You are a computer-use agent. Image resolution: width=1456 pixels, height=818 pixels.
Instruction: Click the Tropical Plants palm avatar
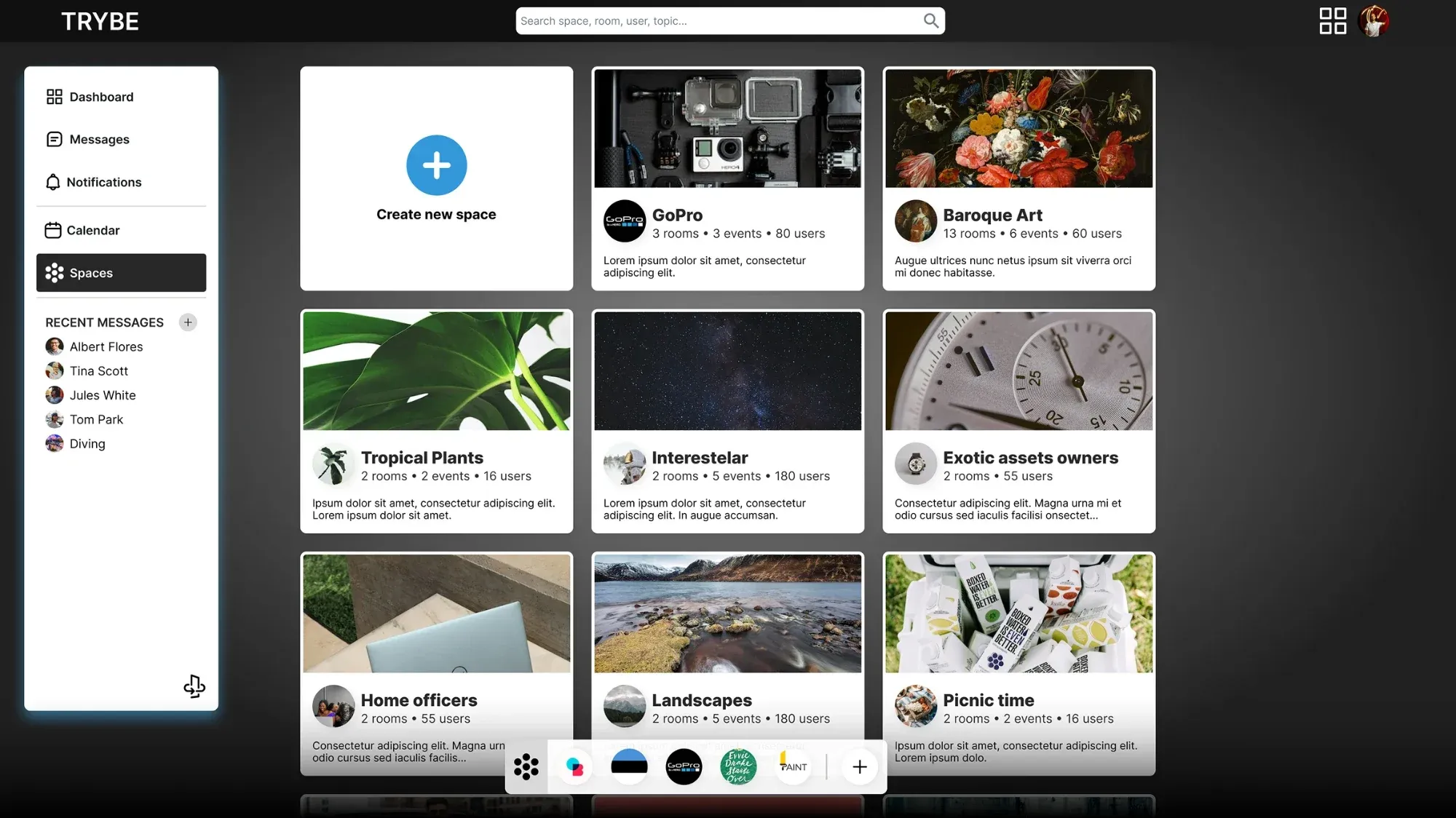tap(333, 464)
